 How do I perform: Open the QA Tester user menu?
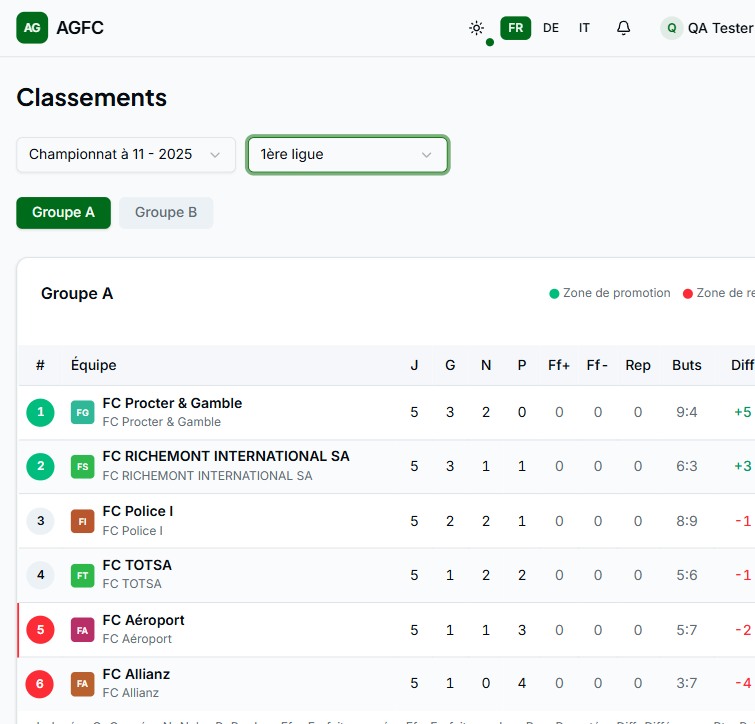[x=706, y=28]
